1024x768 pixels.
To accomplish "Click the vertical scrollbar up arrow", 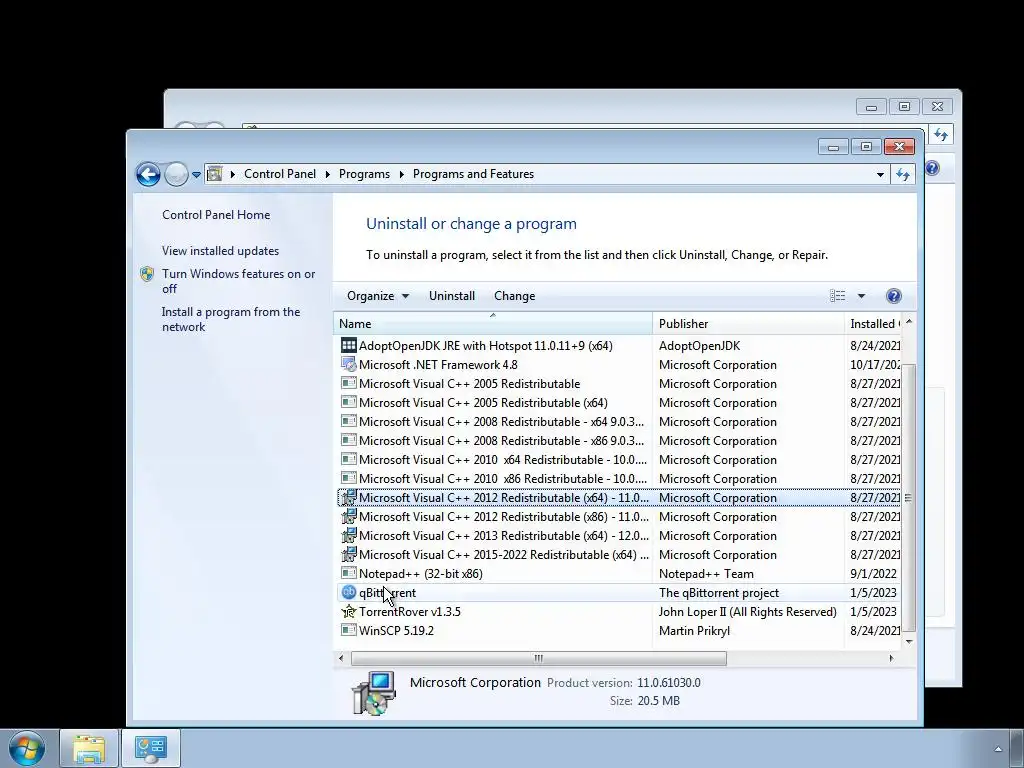I will coord(908,322).
